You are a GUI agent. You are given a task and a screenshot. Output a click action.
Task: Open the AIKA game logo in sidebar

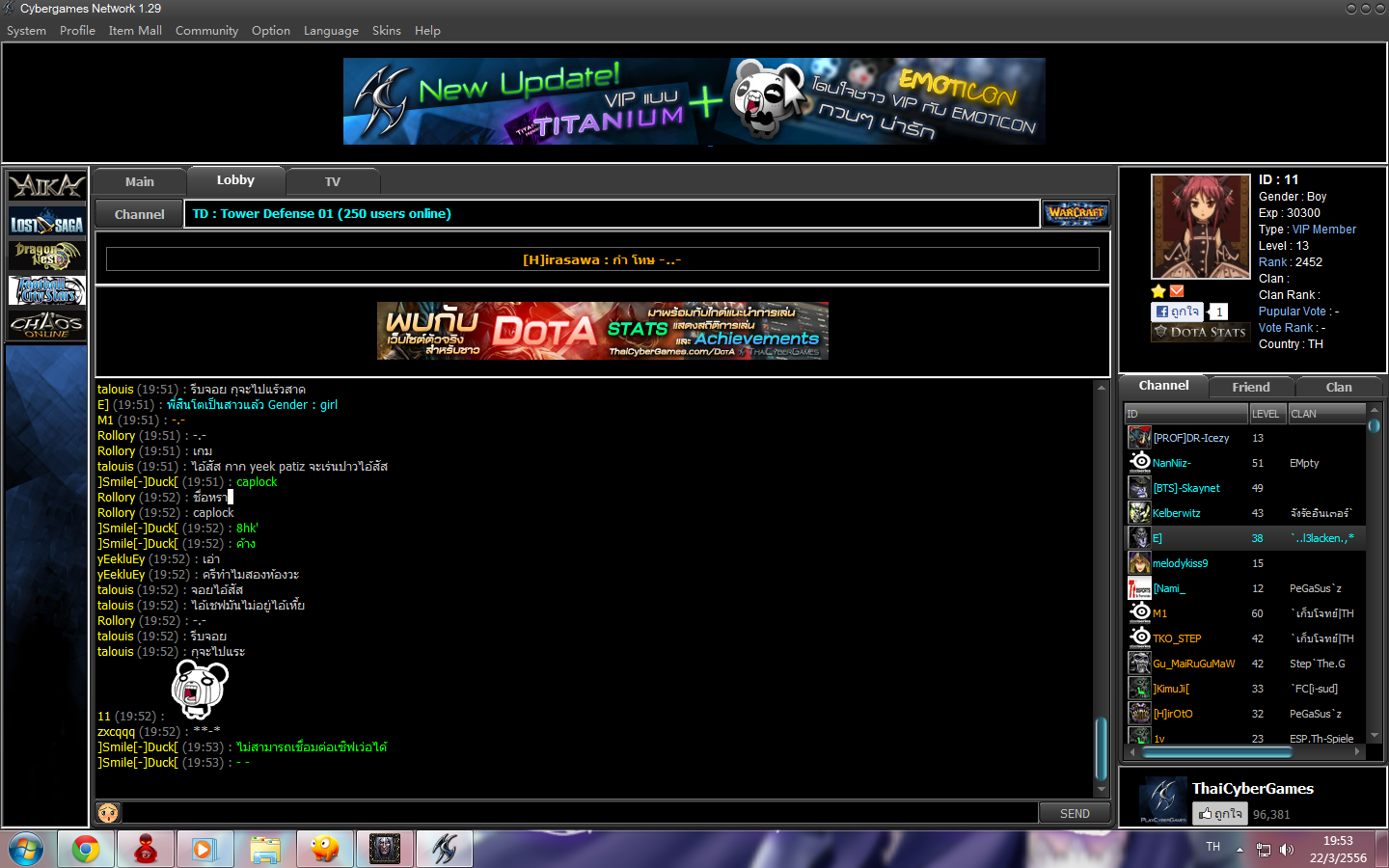click(46, 185)
